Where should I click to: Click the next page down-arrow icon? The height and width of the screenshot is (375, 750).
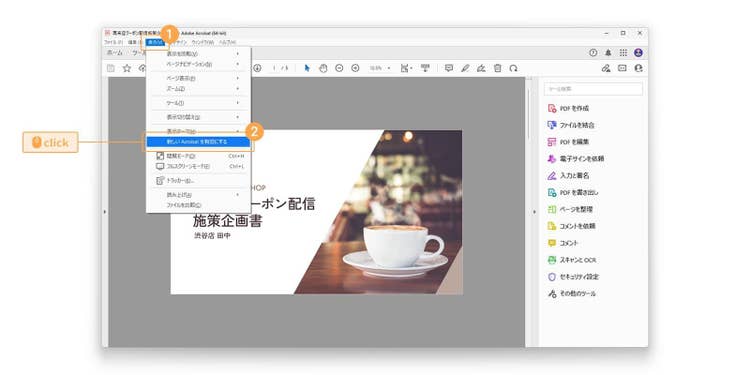click(257, 68)
